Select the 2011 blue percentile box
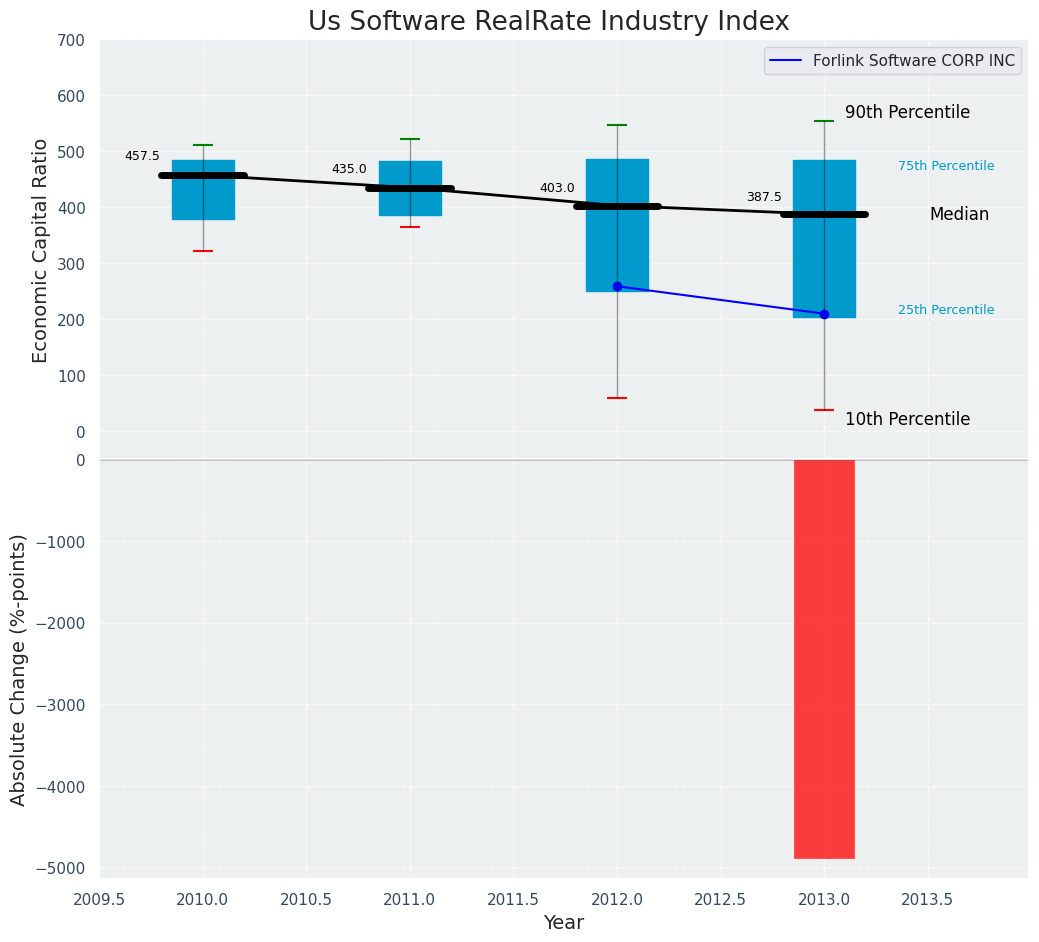Screen dimensions: 1039x942 click(x=410, y=189)
